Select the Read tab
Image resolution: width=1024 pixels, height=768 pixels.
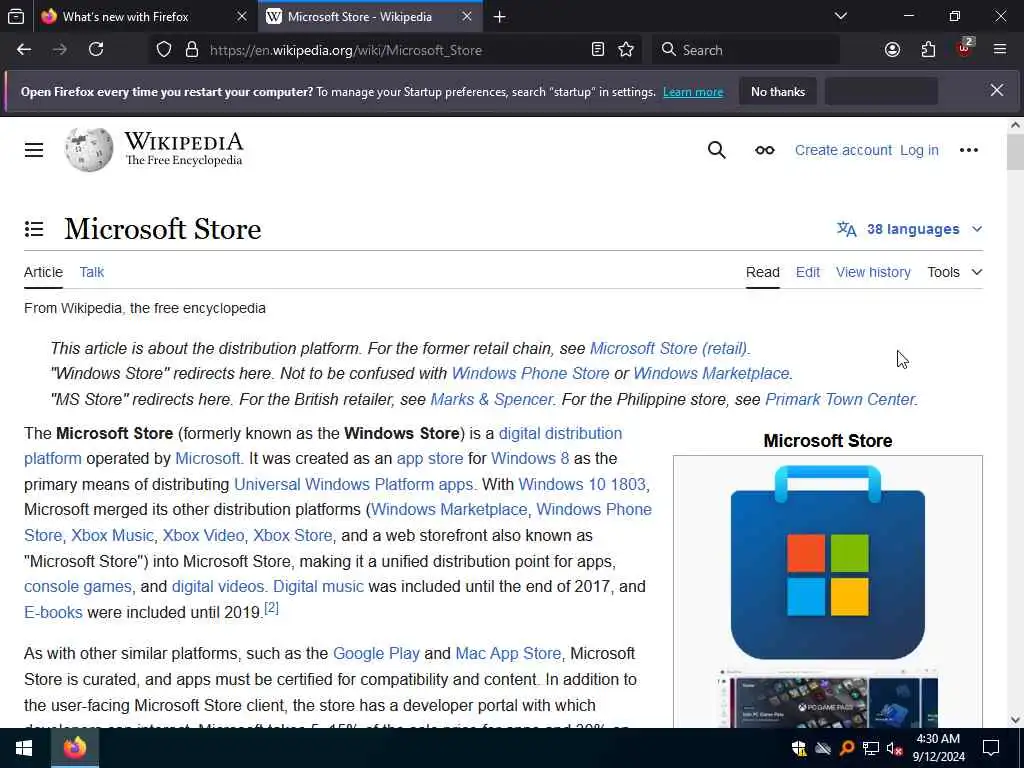pyautogui.click(x=763, y=272)
